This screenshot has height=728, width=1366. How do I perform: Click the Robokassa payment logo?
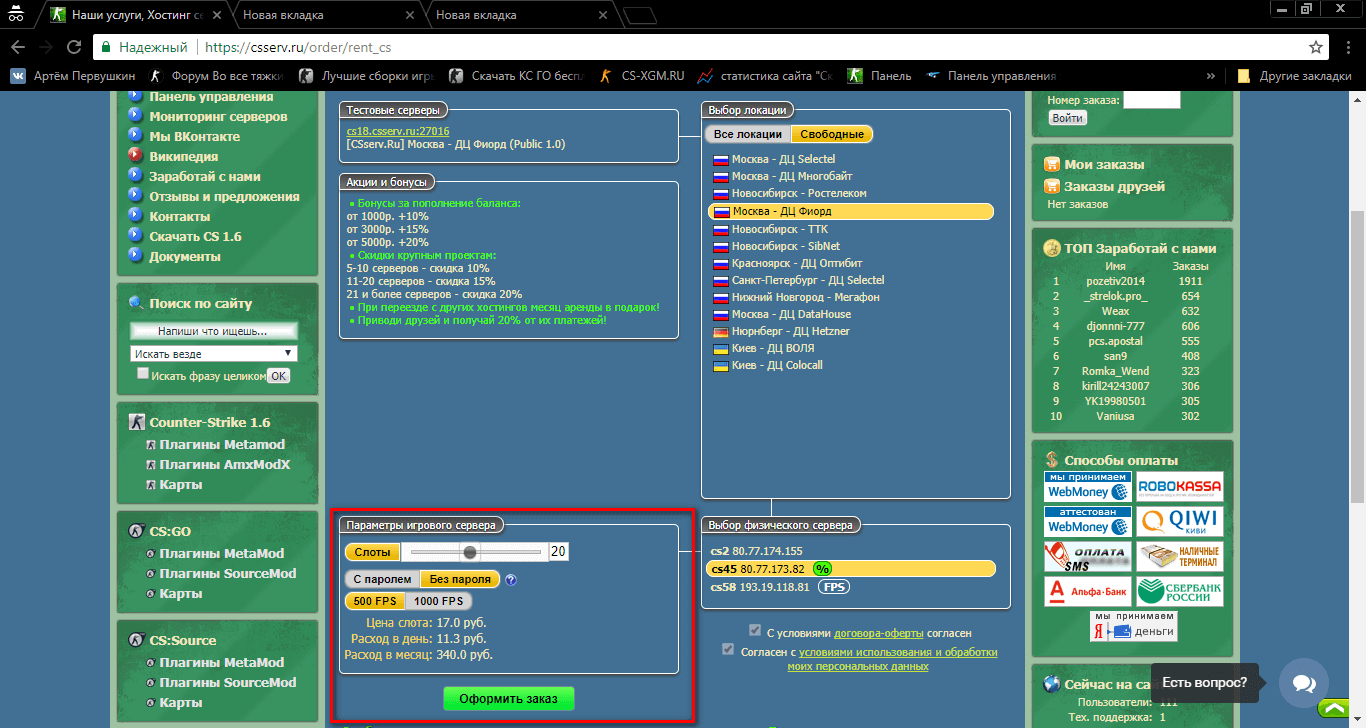[x=1180, y=487]
